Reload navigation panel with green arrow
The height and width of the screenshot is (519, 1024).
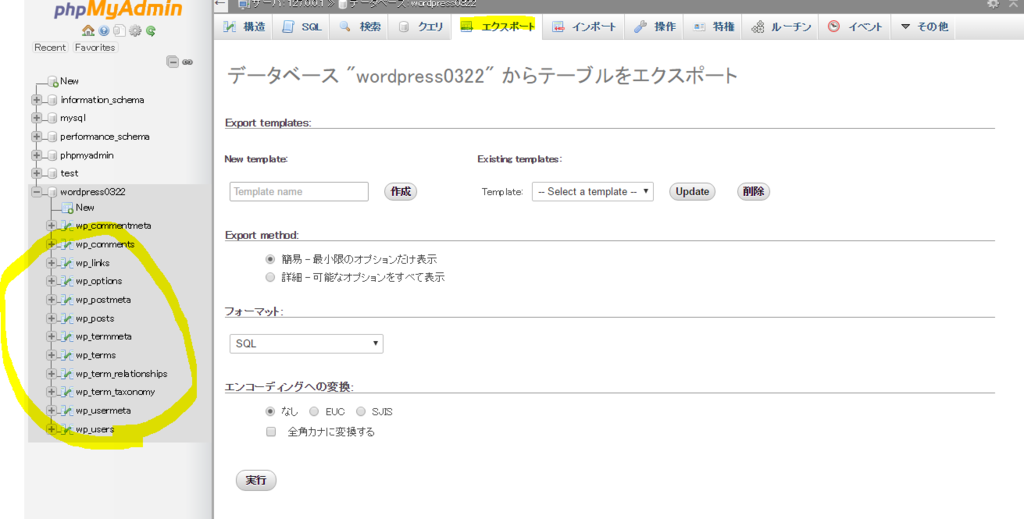(x=151, y=31)
